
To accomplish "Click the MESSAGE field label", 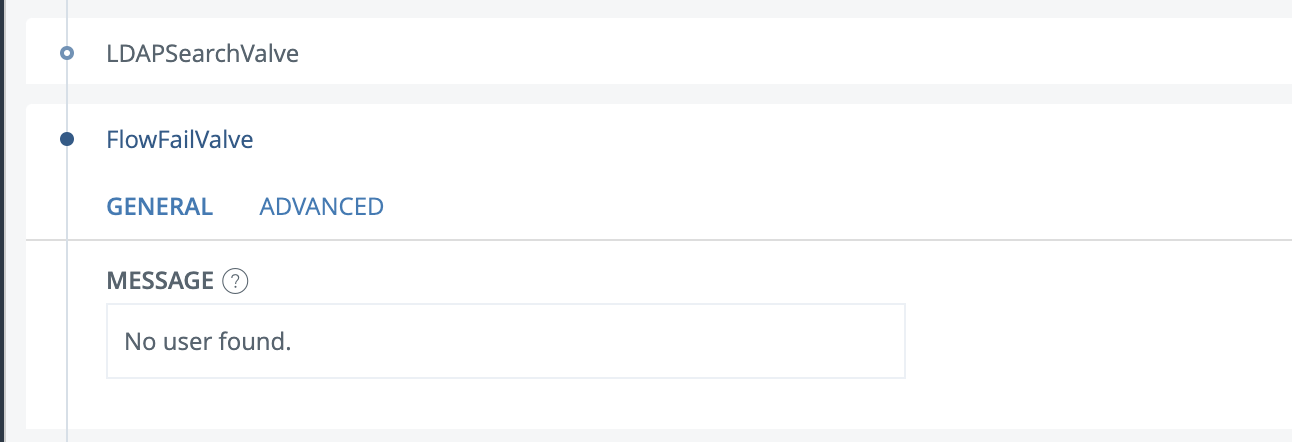I will (160, 281).
